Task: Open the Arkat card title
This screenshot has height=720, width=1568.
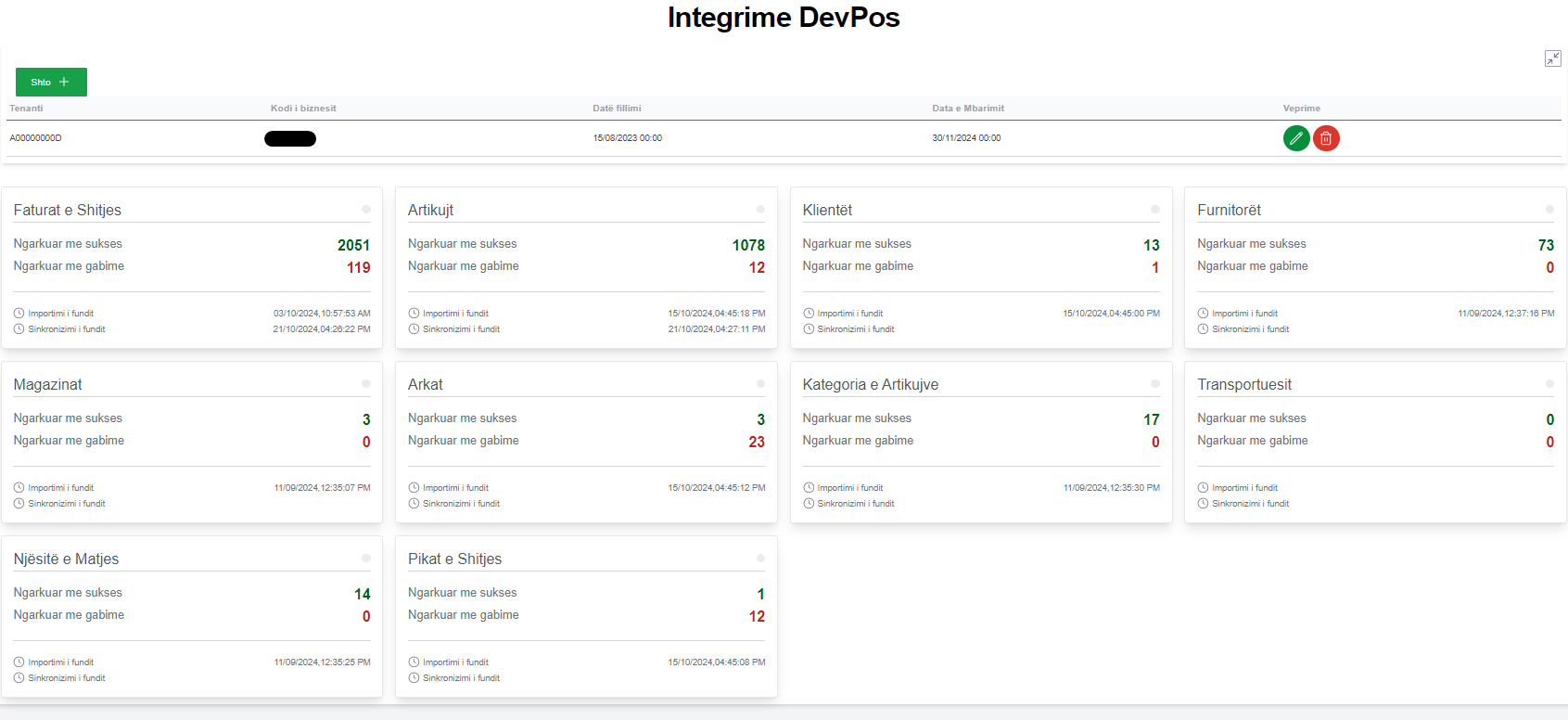Action: [x=425, y=385]
